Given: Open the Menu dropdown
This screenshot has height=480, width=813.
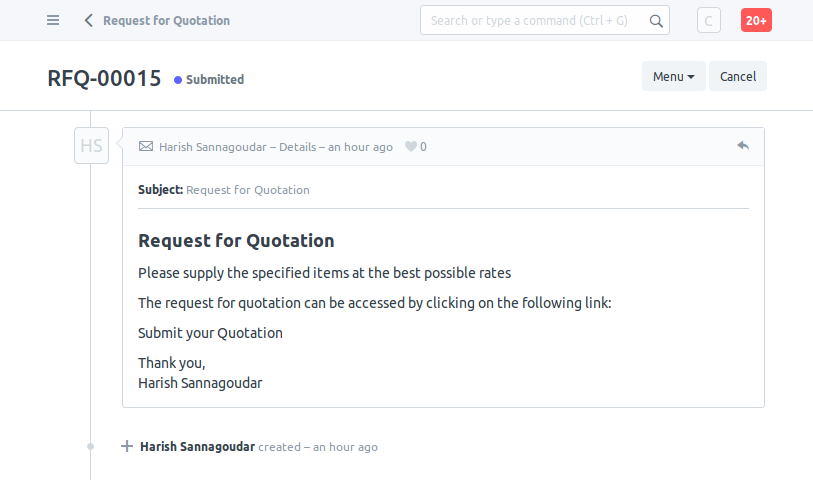Looking at the screenshot, I should [674, 76].
